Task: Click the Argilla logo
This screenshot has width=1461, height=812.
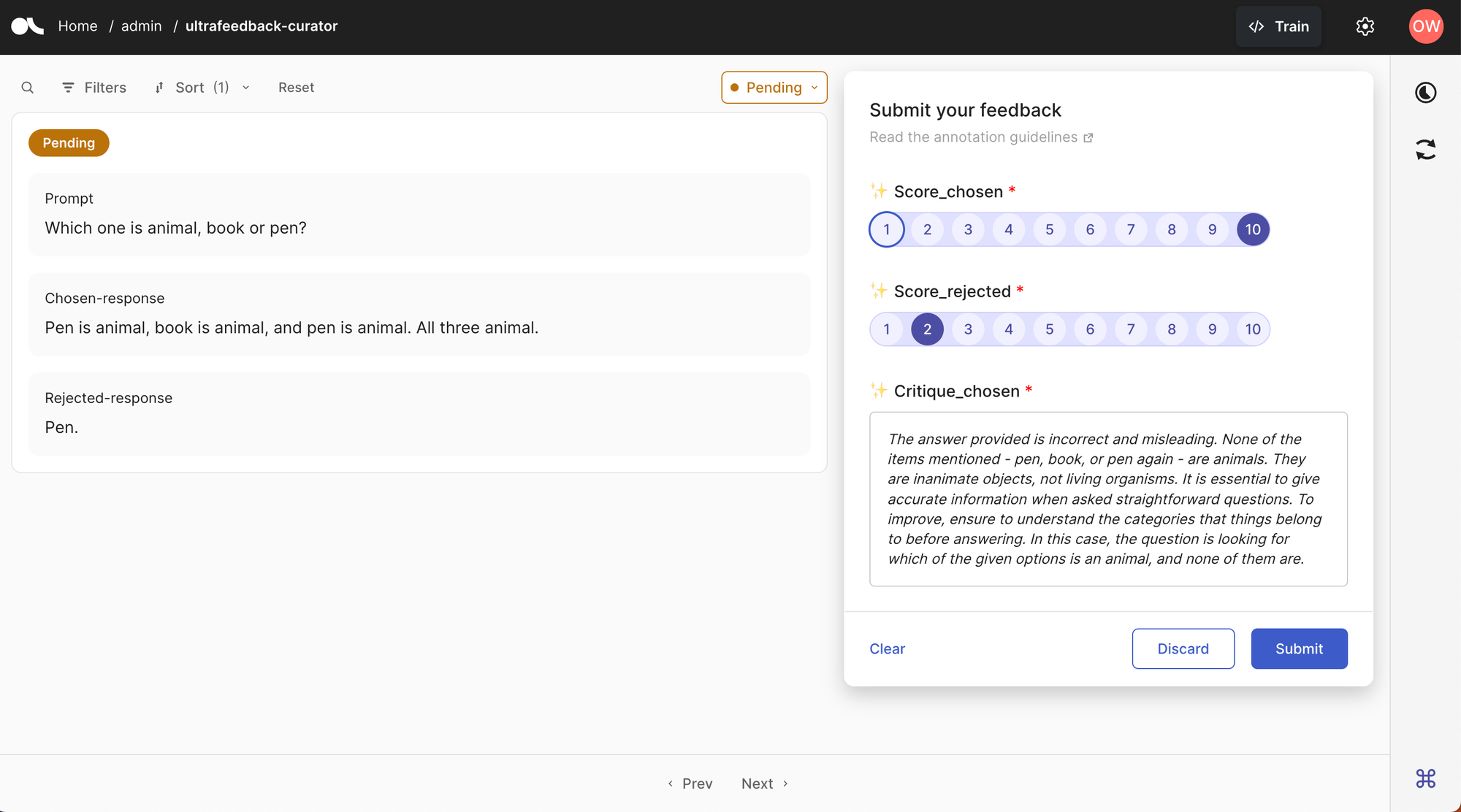Action: pyautogui.click(x=26, y=26)
